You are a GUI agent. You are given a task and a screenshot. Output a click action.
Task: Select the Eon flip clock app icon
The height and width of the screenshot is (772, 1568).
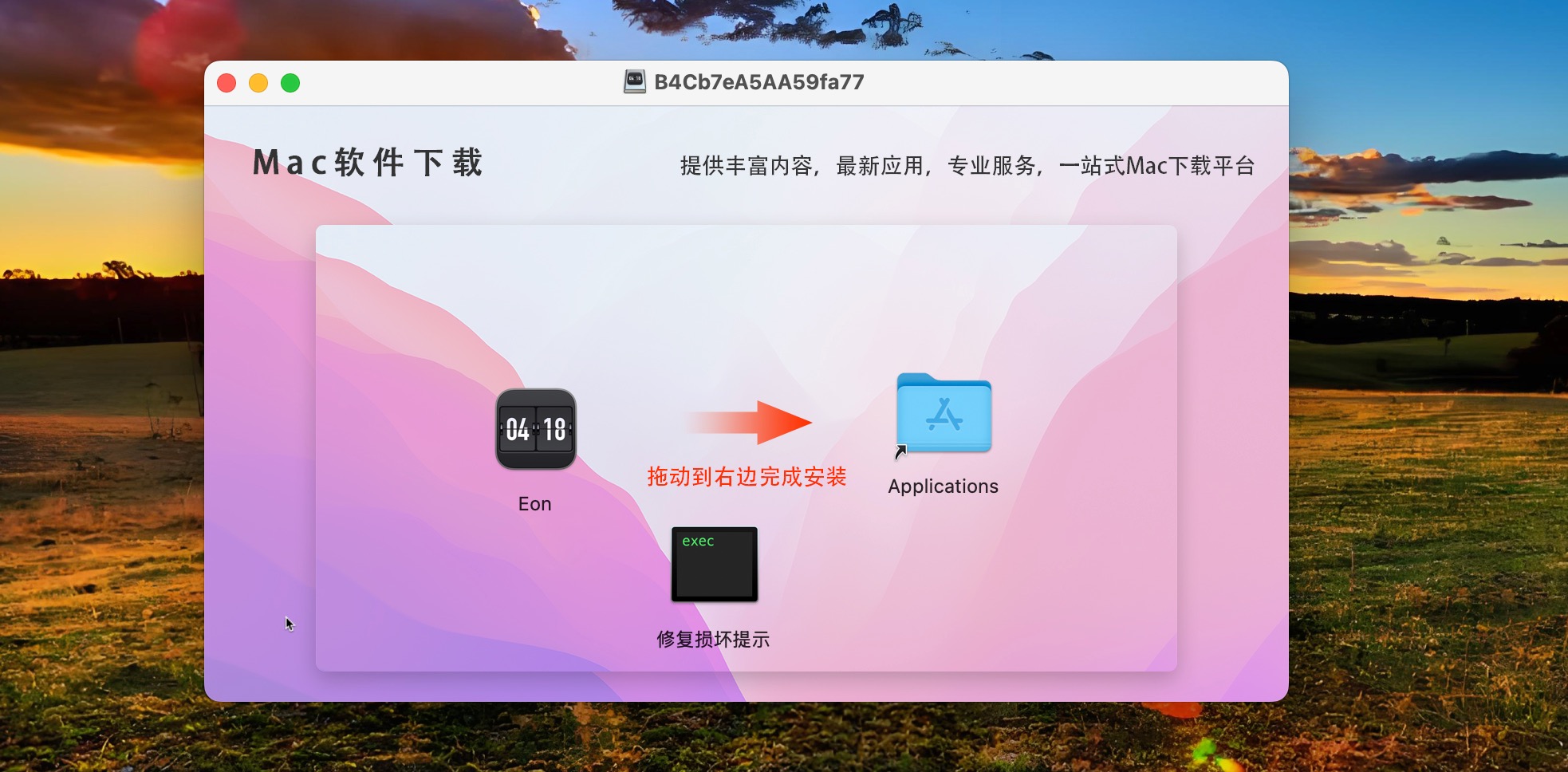coord(536,429)
